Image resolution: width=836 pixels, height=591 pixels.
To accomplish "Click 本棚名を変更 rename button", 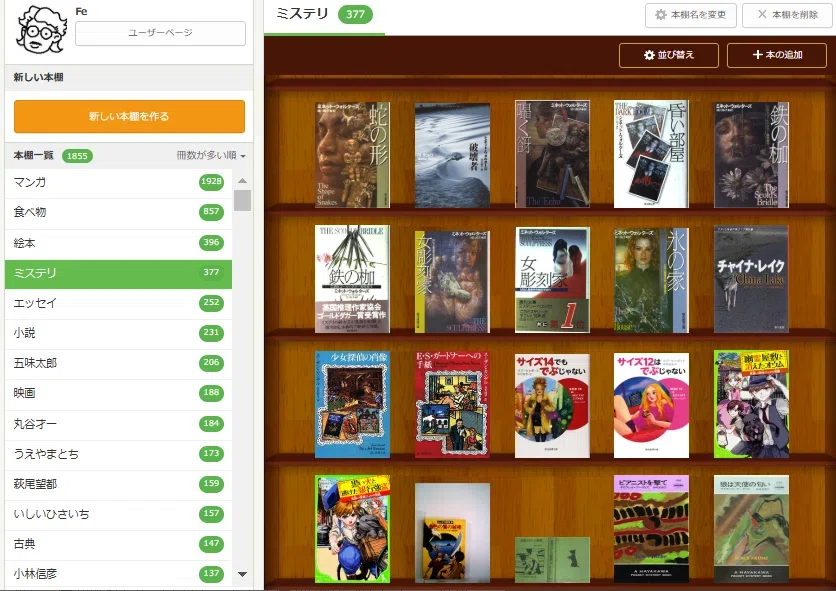I will (x=690, y=15).
